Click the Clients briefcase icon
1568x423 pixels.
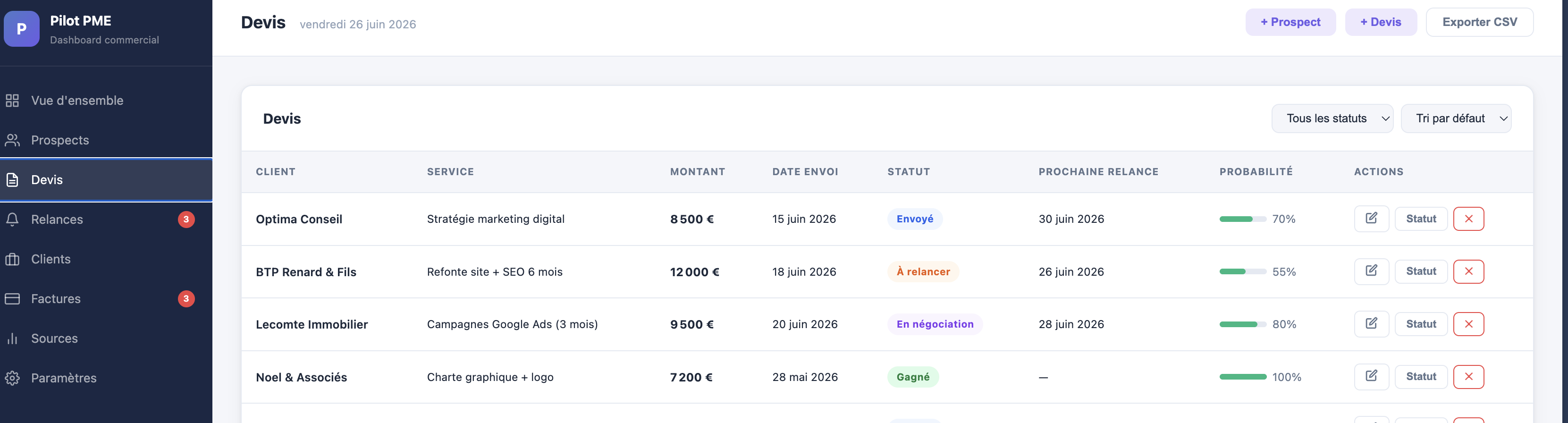coord(12,259)
